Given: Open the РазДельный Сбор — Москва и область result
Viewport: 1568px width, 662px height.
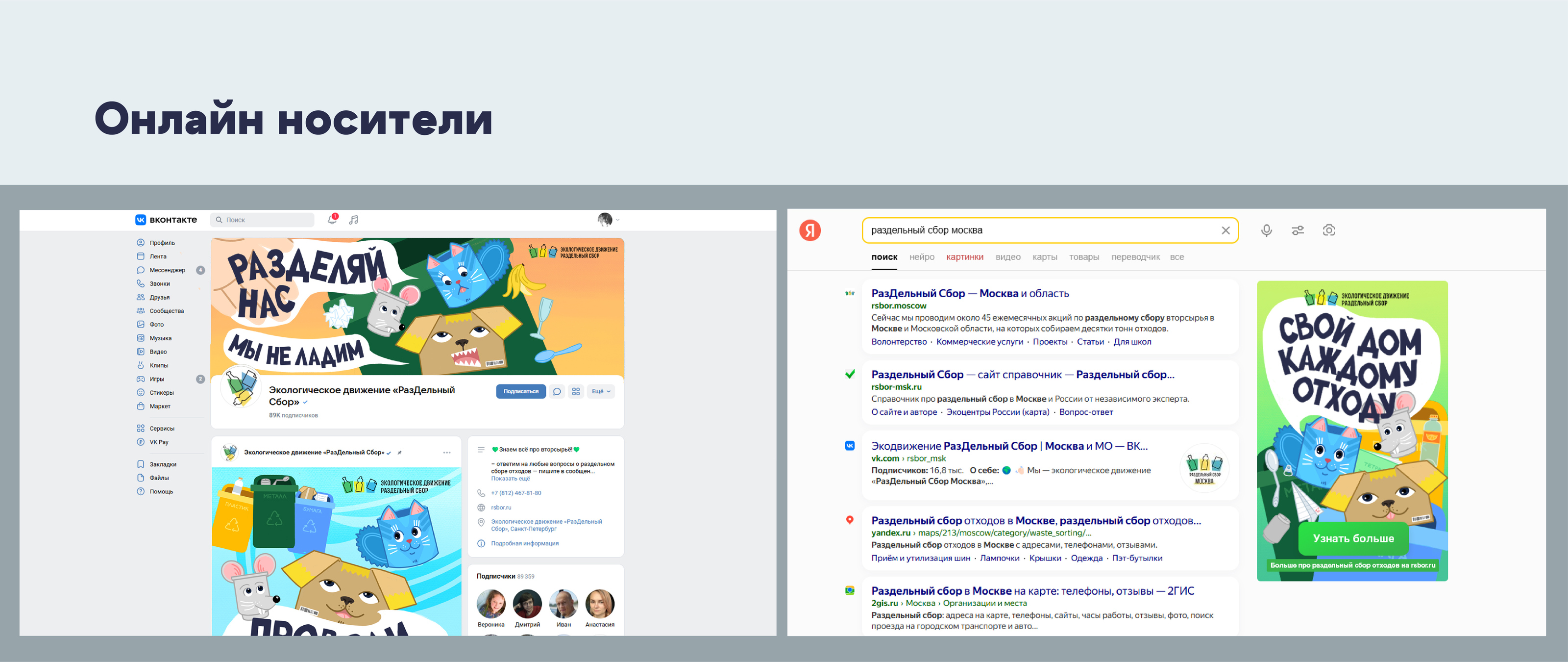Looking at the screenshot, I should click(969, 294).
